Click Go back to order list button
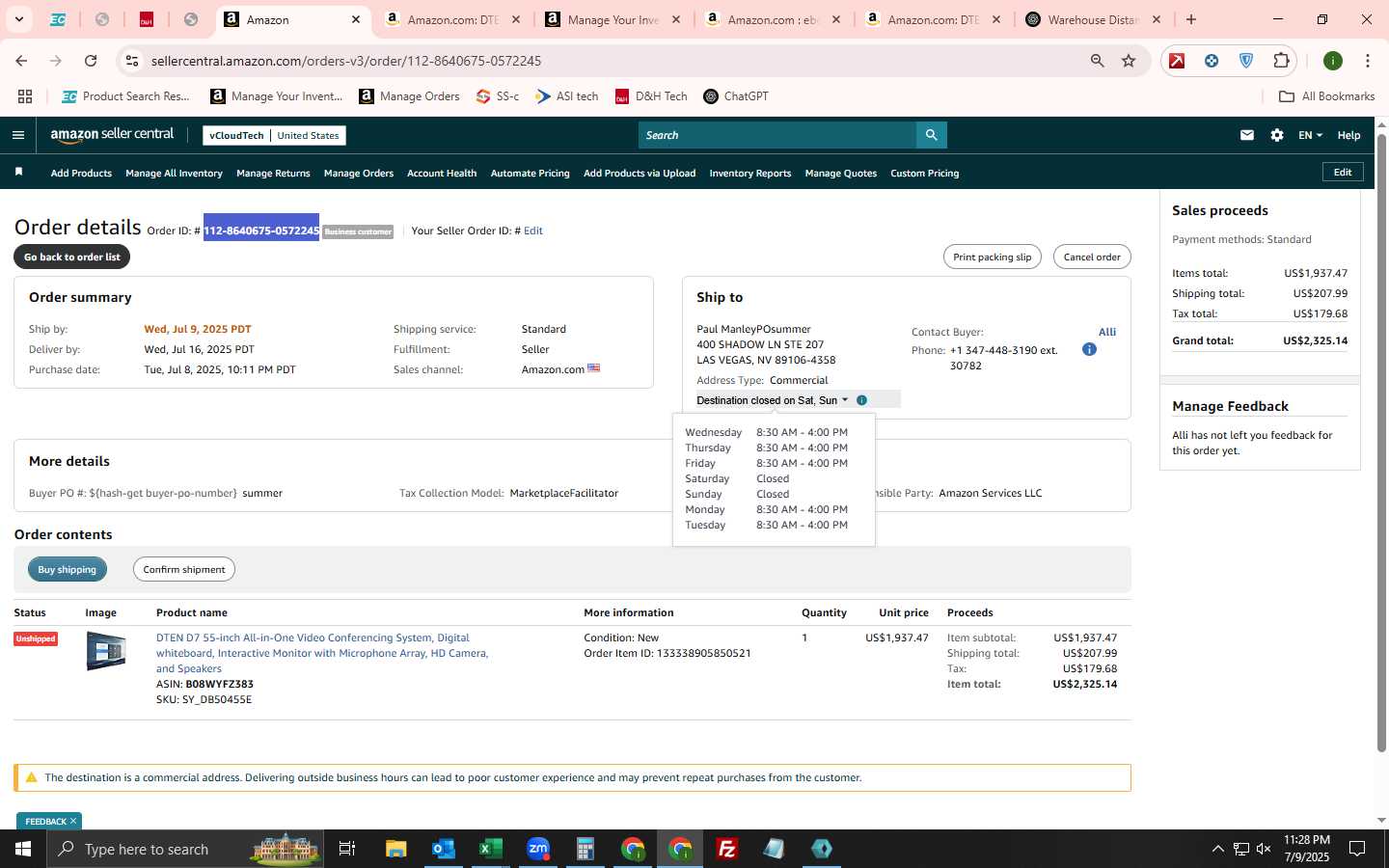Screen dimensions: 1389x868 coord(72,257)
